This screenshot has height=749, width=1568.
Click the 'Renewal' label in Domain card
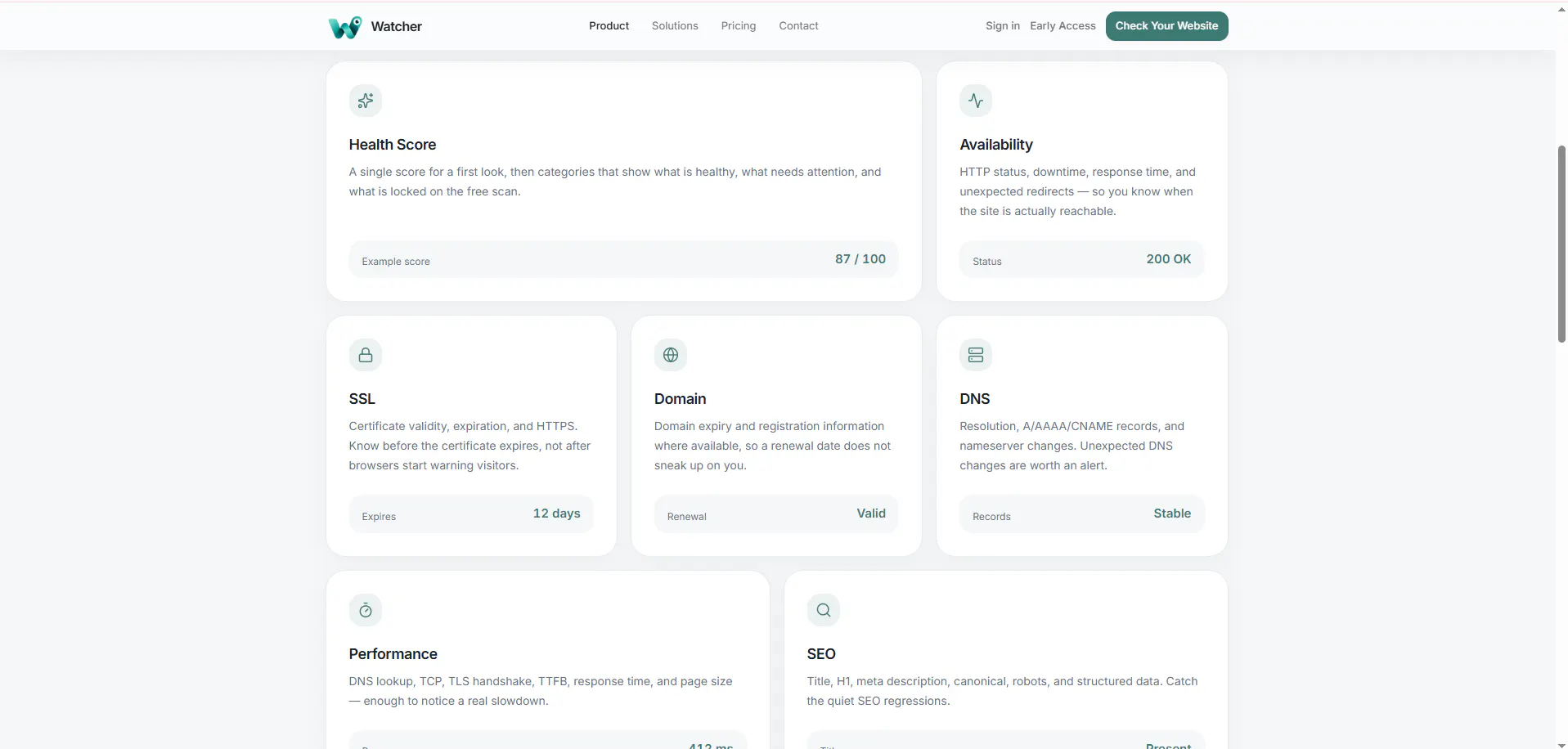tap(687, 517)
